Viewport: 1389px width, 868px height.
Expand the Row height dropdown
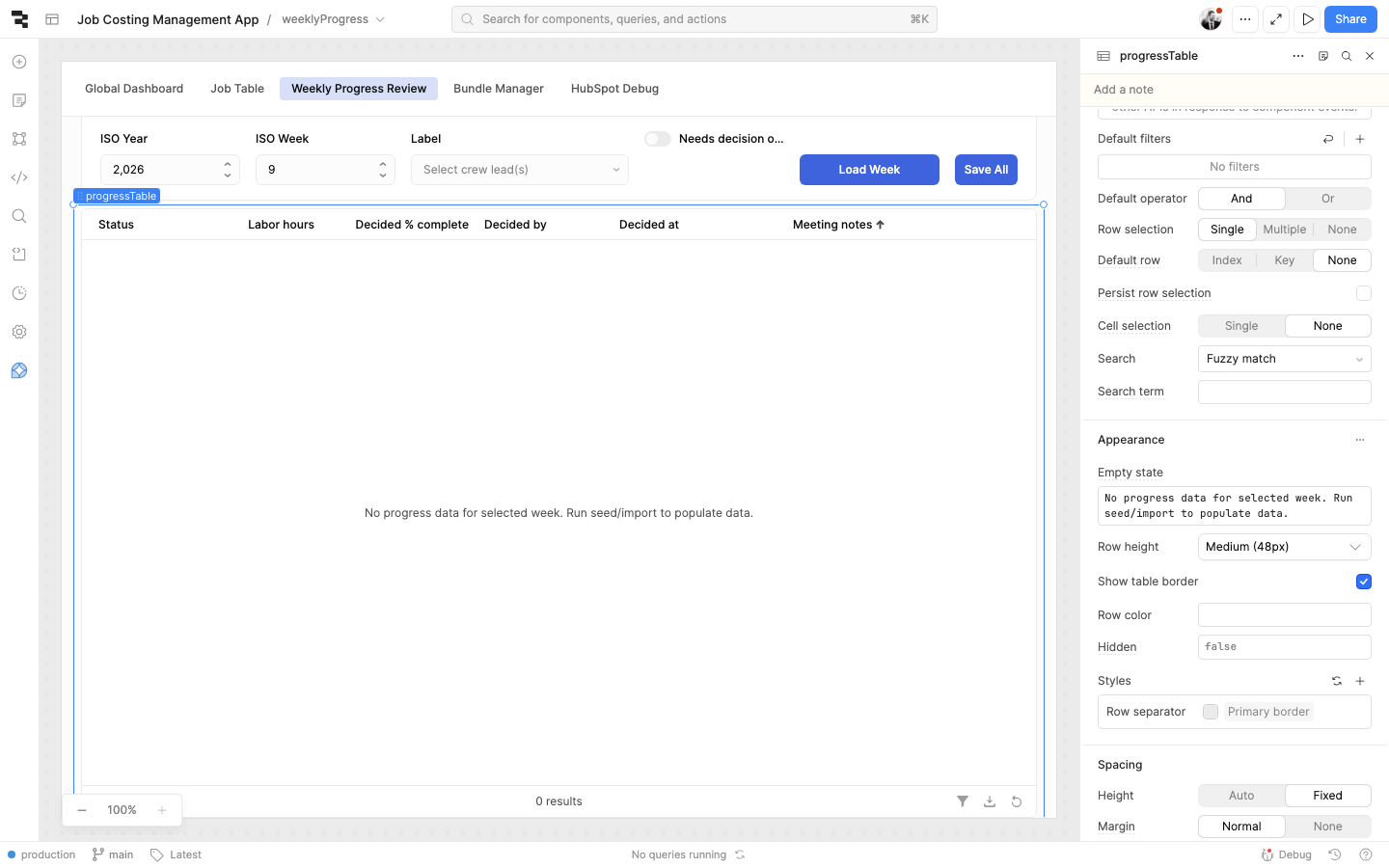(1284, 547)
